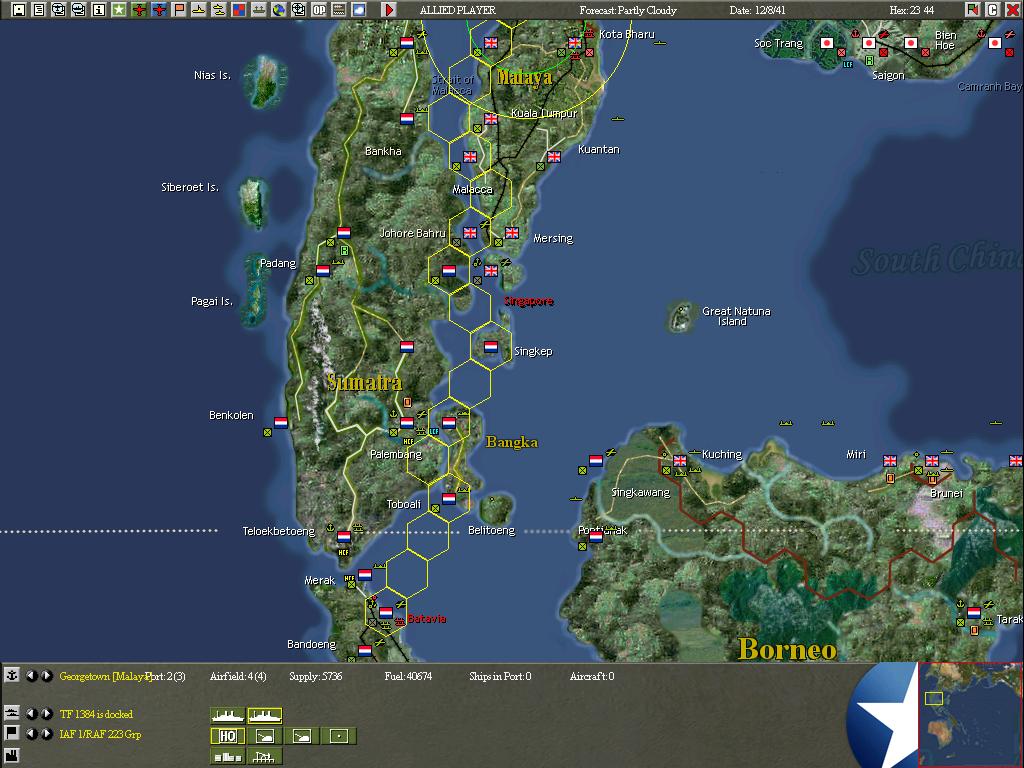Click the unit button with a single dot
Screen dimensions: 1024x768
tap(339, 736)
